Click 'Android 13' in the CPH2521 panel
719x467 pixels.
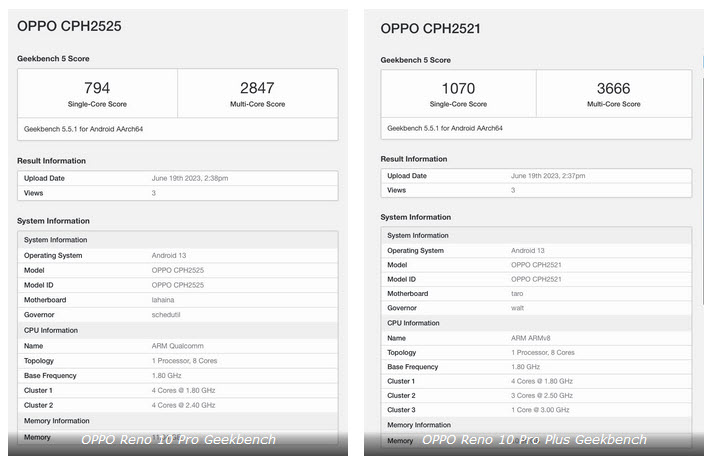528,250
